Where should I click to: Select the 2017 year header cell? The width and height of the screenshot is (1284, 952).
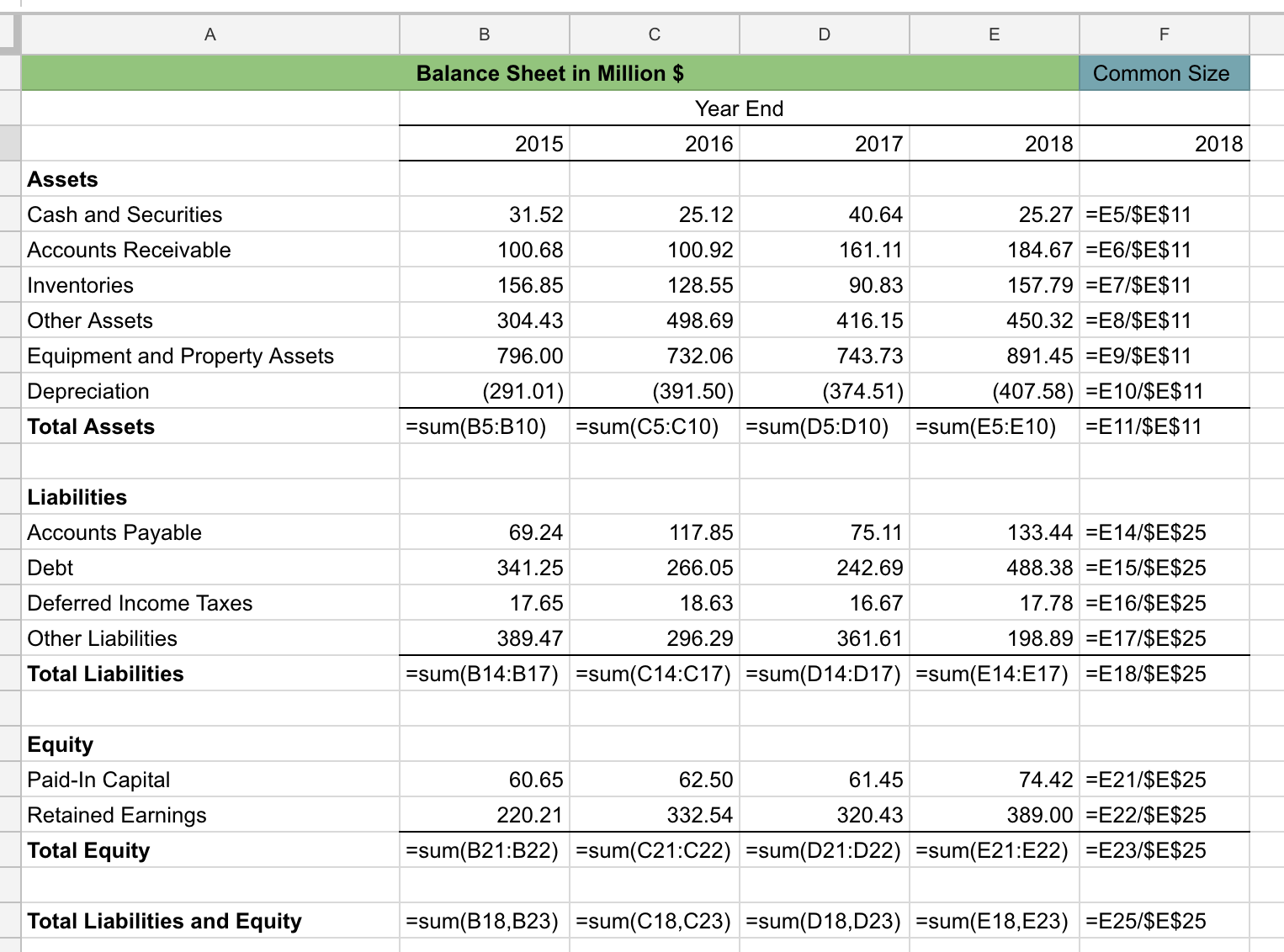825,144
